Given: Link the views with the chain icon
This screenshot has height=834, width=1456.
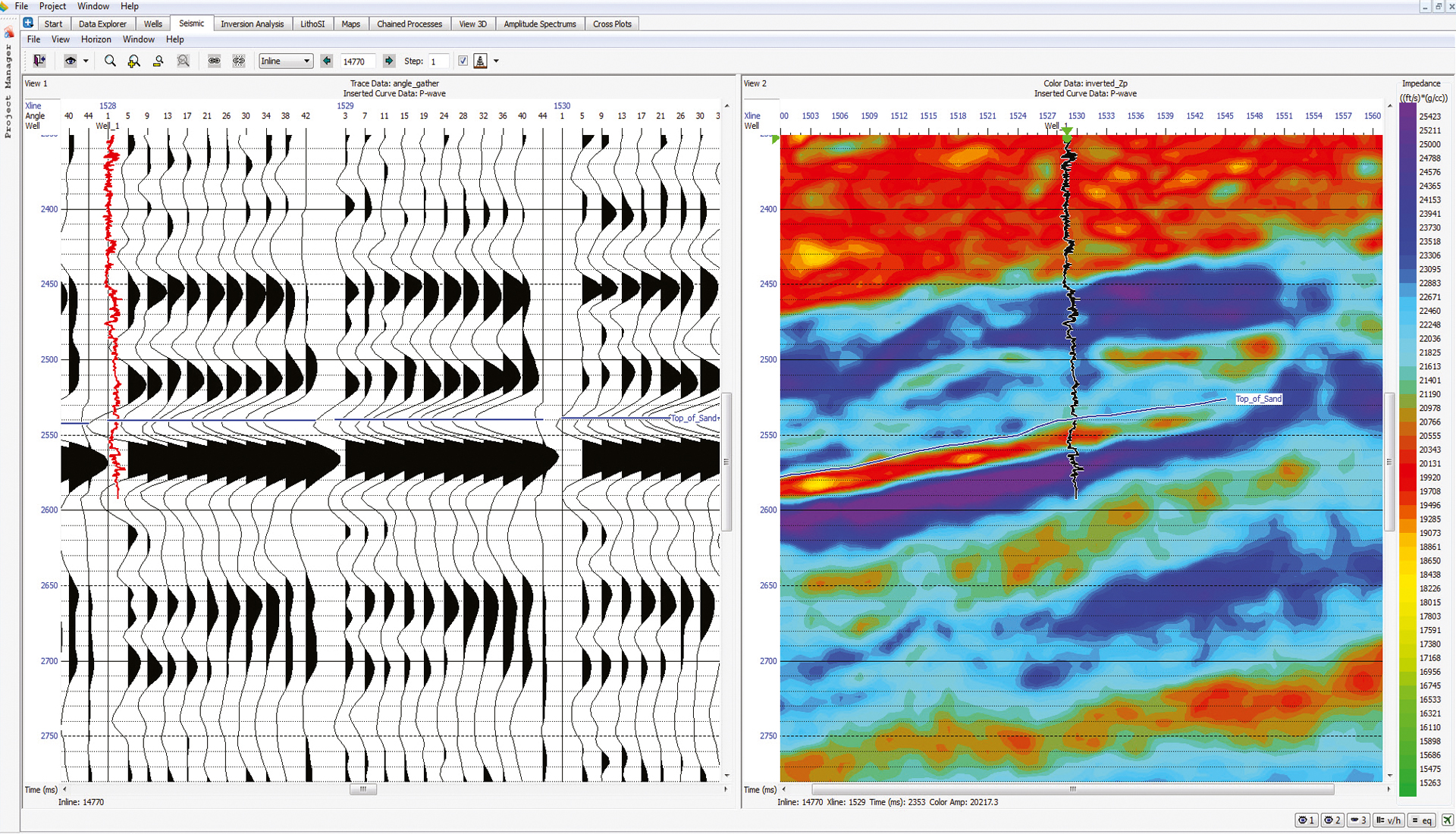Looking at the screenshot, I should point(215,61).
